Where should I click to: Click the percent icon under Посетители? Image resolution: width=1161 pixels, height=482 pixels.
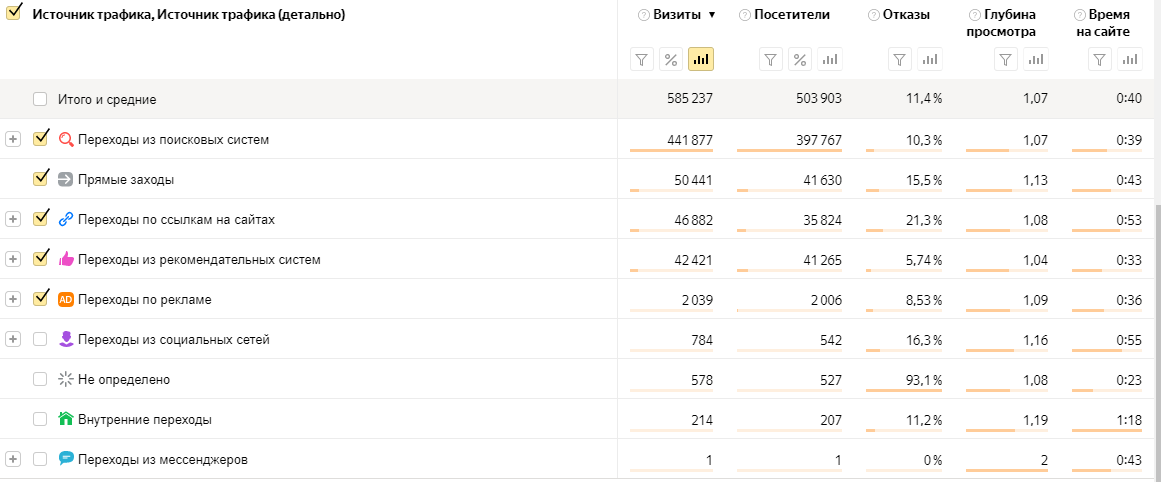click(800, 59)
